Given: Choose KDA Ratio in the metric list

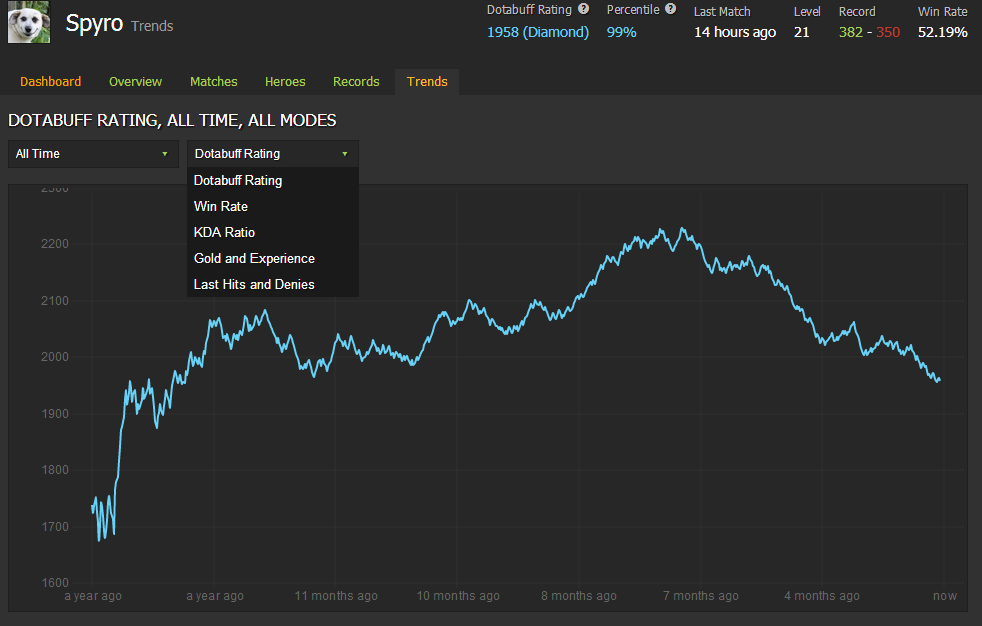Looking at the screenshot, I should [224, 233].
